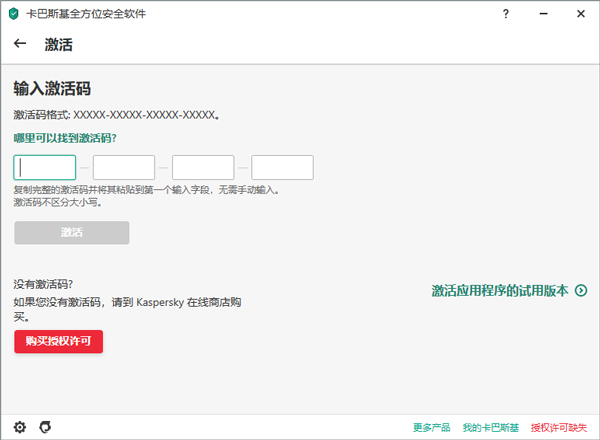Minimize the Kaspersky window
600x440 pixels.
(543, 14)
